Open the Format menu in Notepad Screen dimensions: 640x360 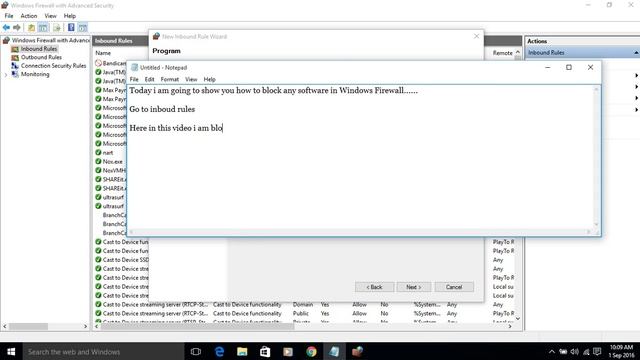click(x=170, y=79)
